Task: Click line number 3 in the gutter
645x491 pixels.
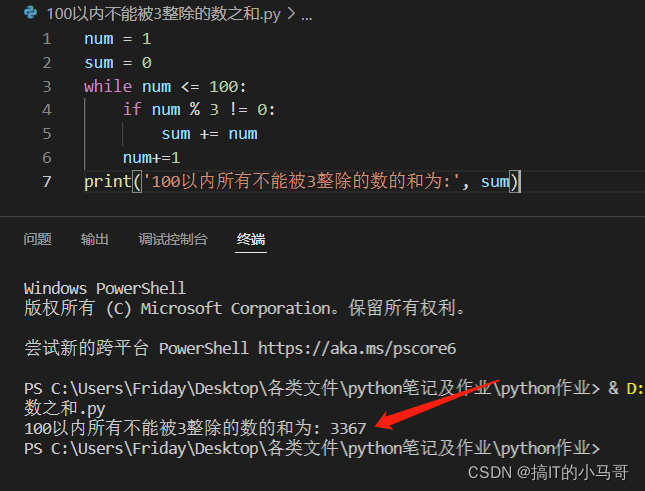Action: click(x=47, y=87)
